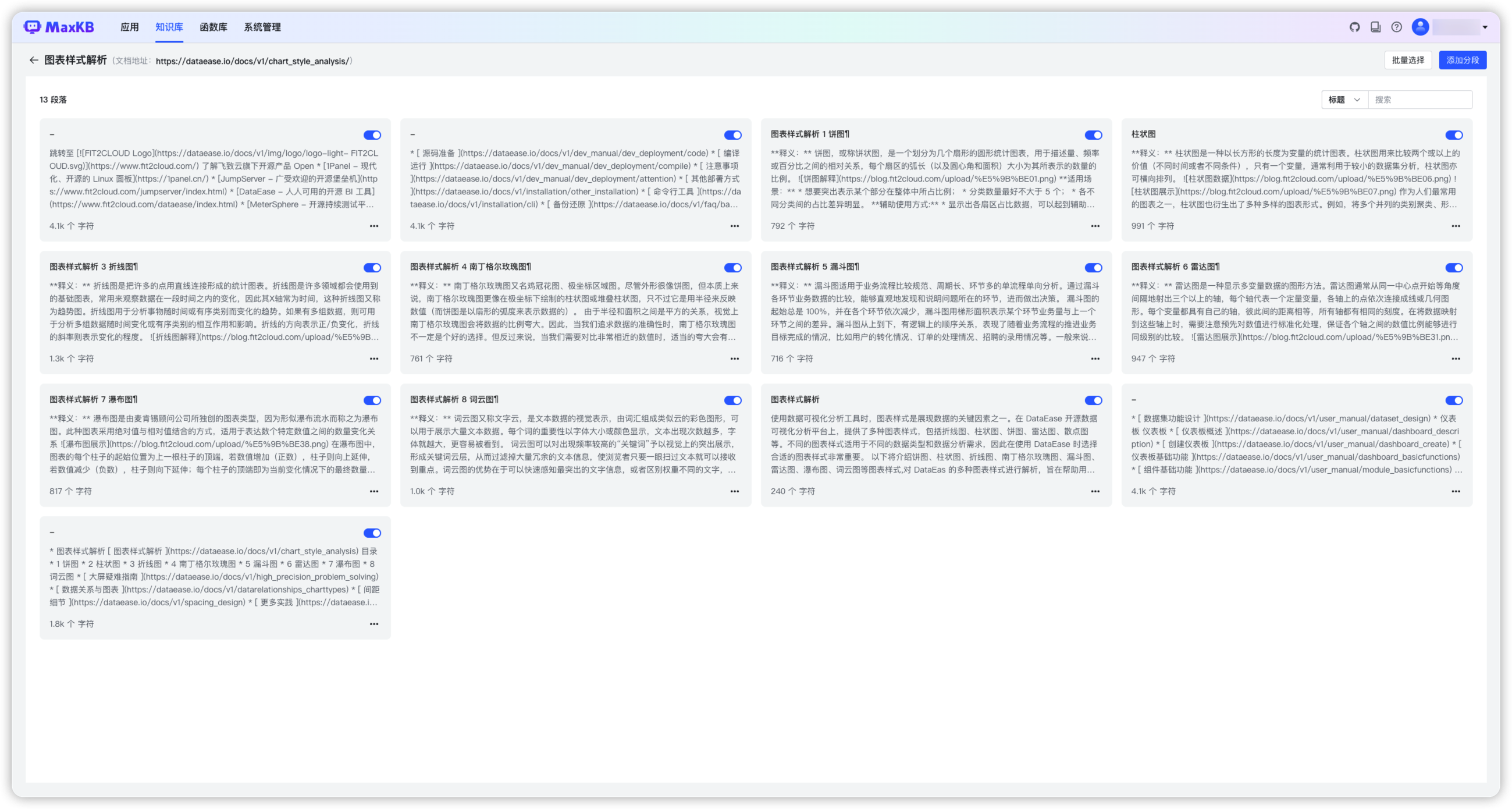Click the MaxKB logo
The height and width of the screenshot is (809, 1512).
pyautogui.click(x=59, y=27)
